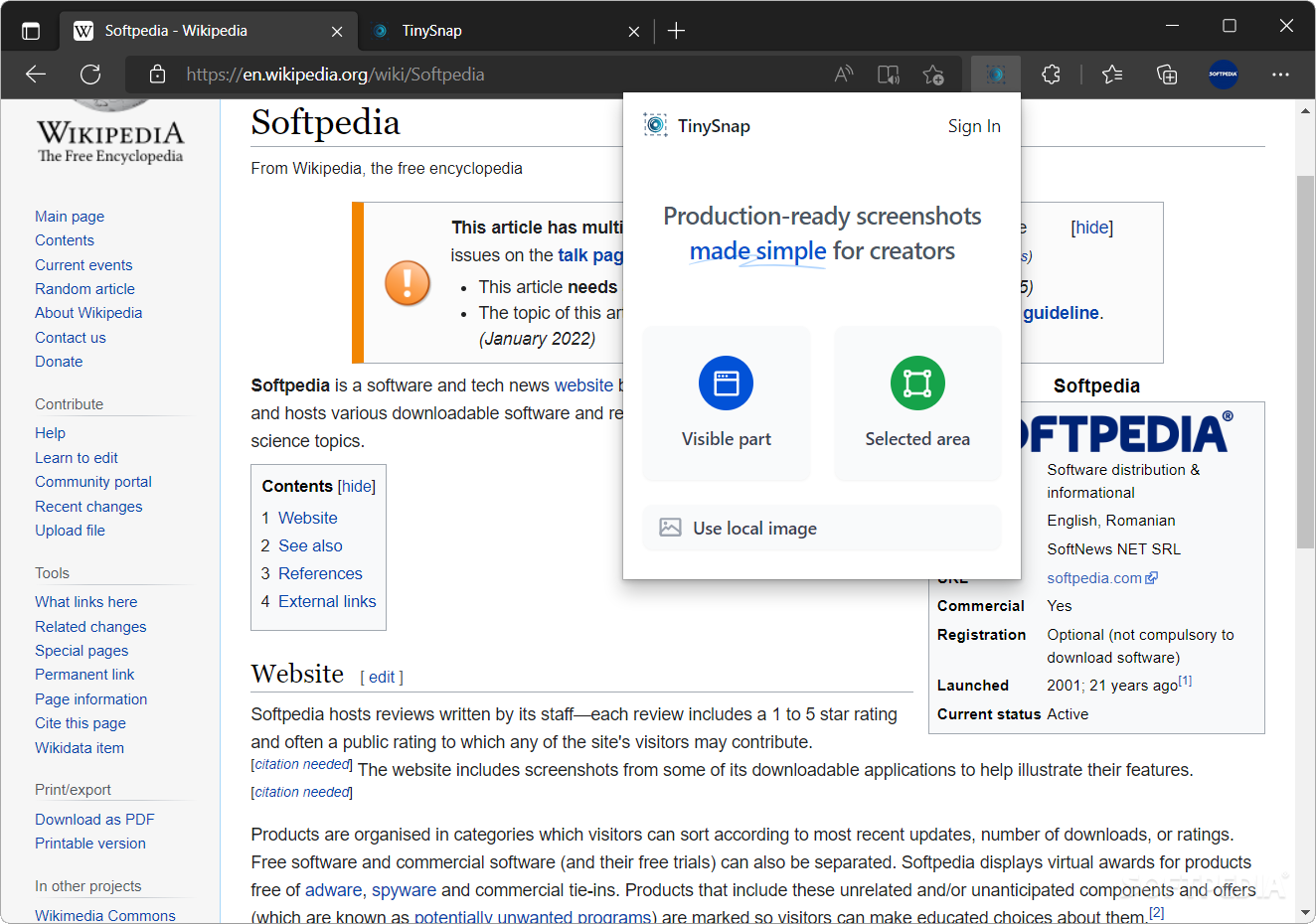Open a new tab with plus
Image resolution: width=1316 pixels, height=924 pixels.
coord(677,31)
